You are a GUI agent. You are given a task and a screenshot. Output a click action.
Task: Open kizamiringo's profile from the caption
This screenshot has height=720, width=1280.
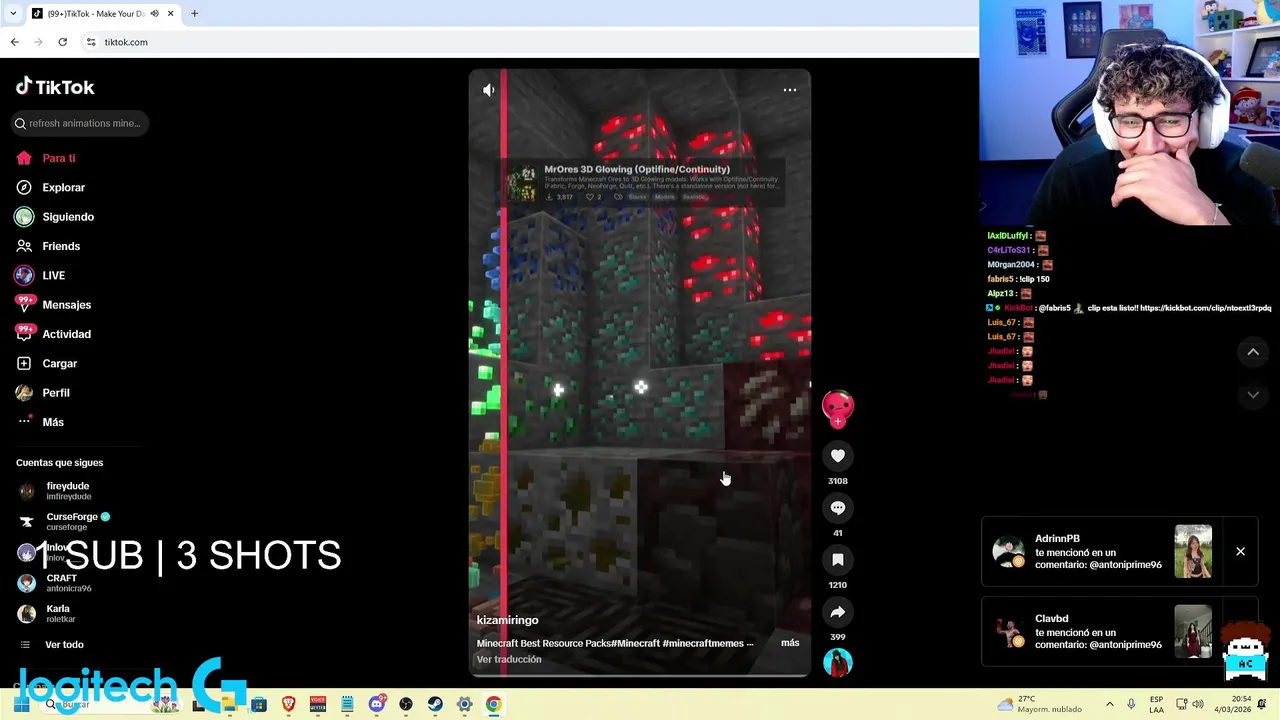click(x=507, y=620)
